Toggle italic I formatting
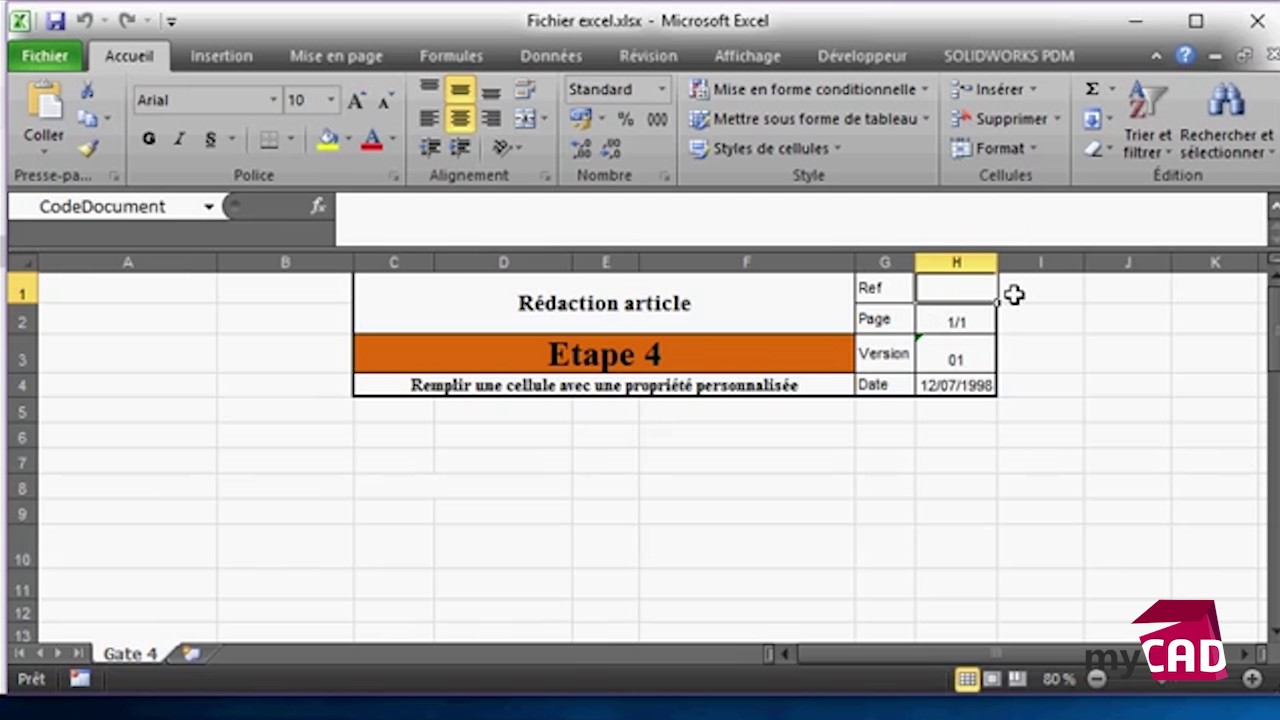Screen dimensions: 1280x720 [179, 140]
